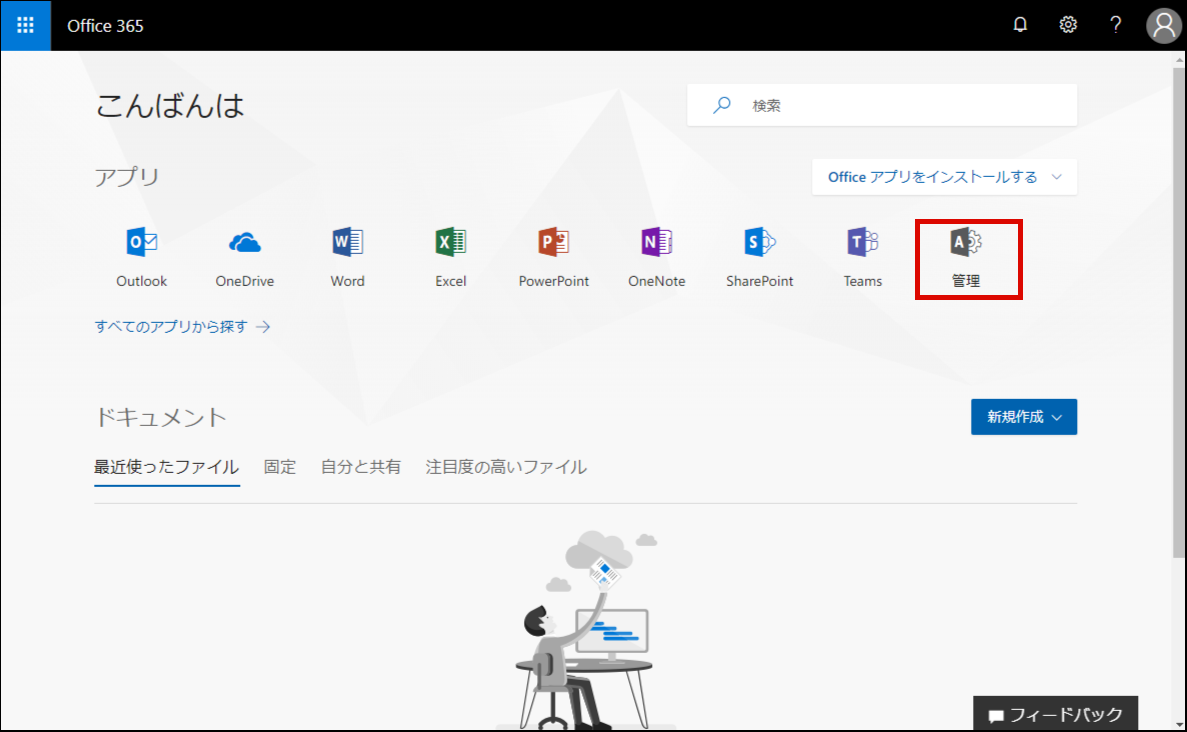This screenshot has height=732, width=1187.
Task: Launch the SharePoint app
Action: coord(759,257)
